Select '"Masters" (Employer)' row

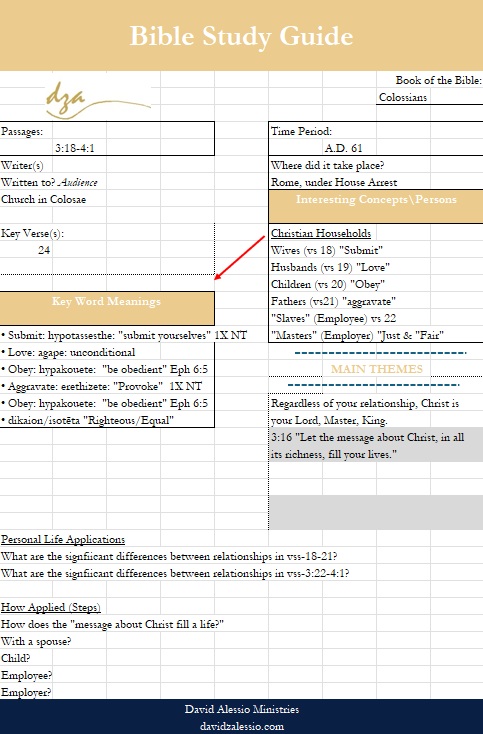coord(358,336)
